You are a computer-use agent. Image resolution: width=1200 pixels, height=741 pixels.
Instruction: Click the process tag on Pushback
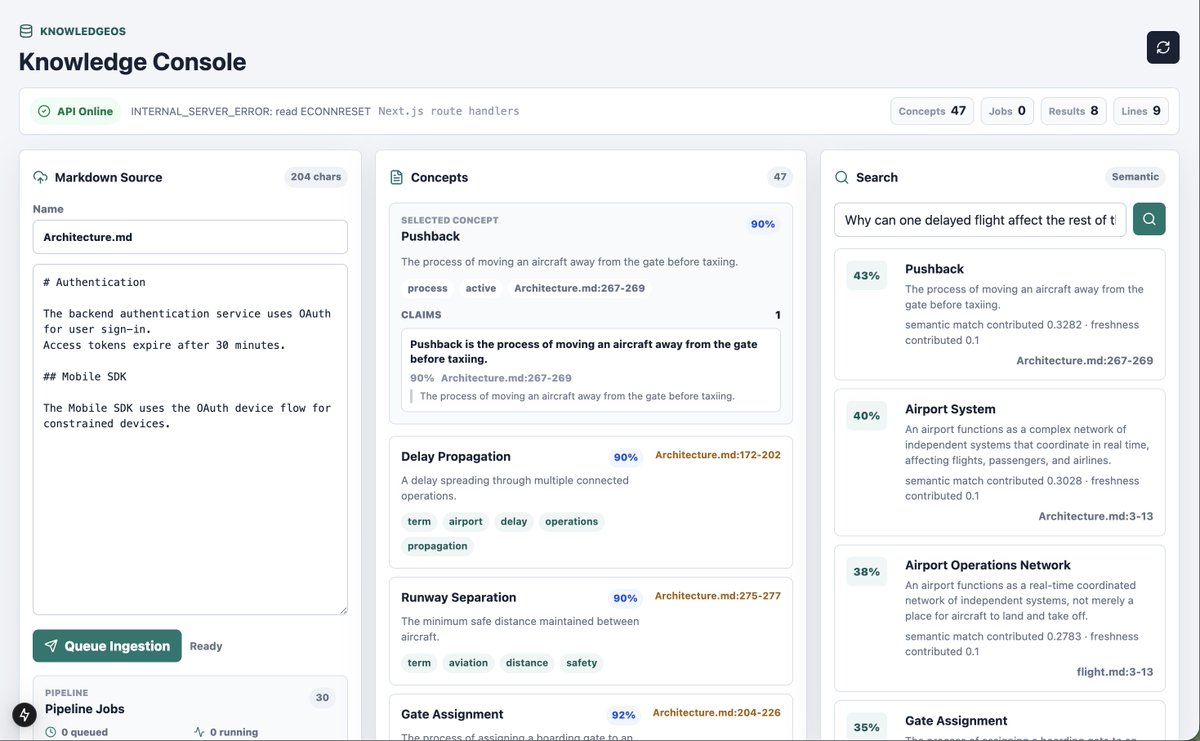coord(427,288)
